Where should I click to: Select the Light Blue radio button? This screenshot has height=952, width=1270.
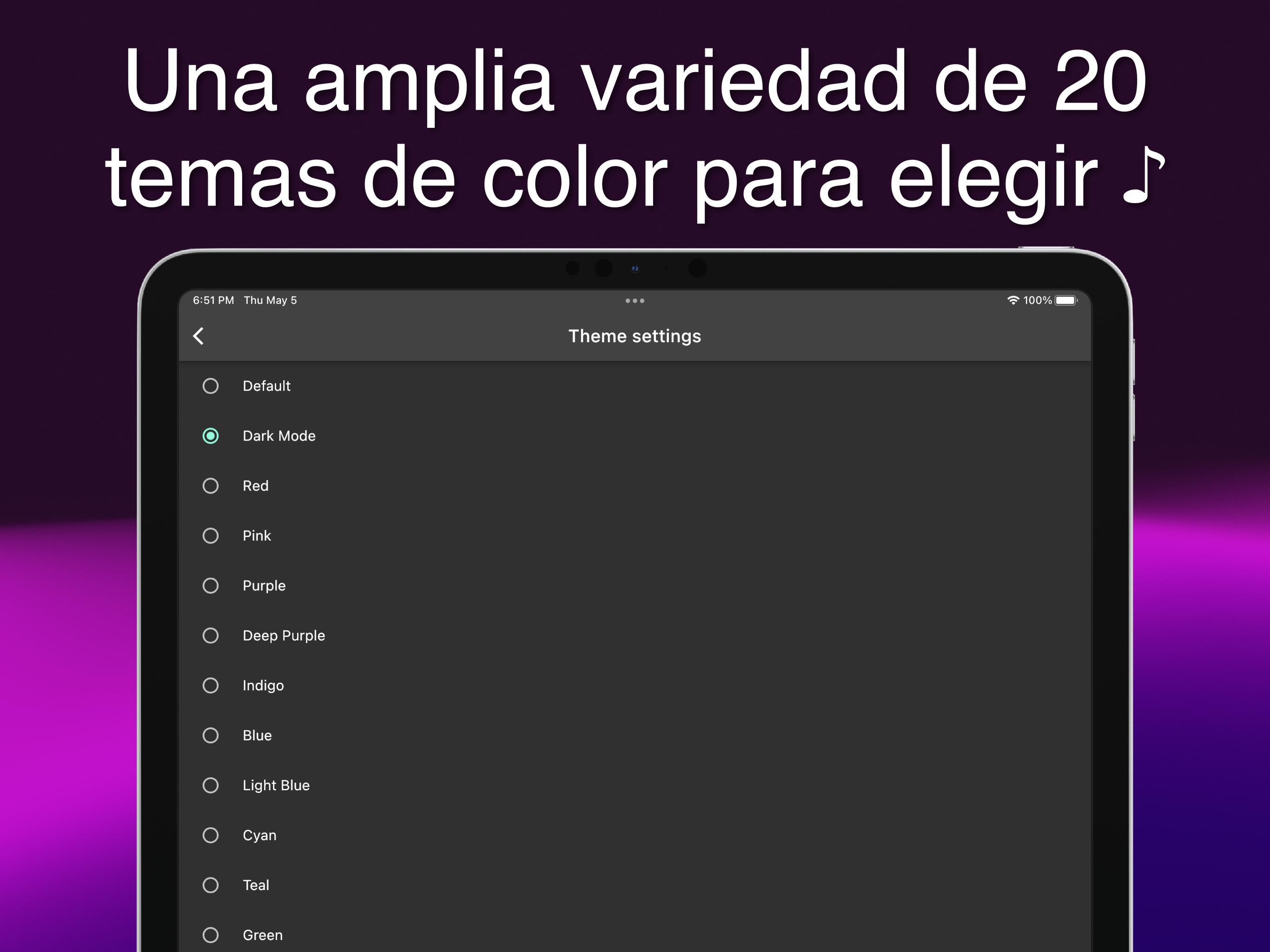[211, 786]
